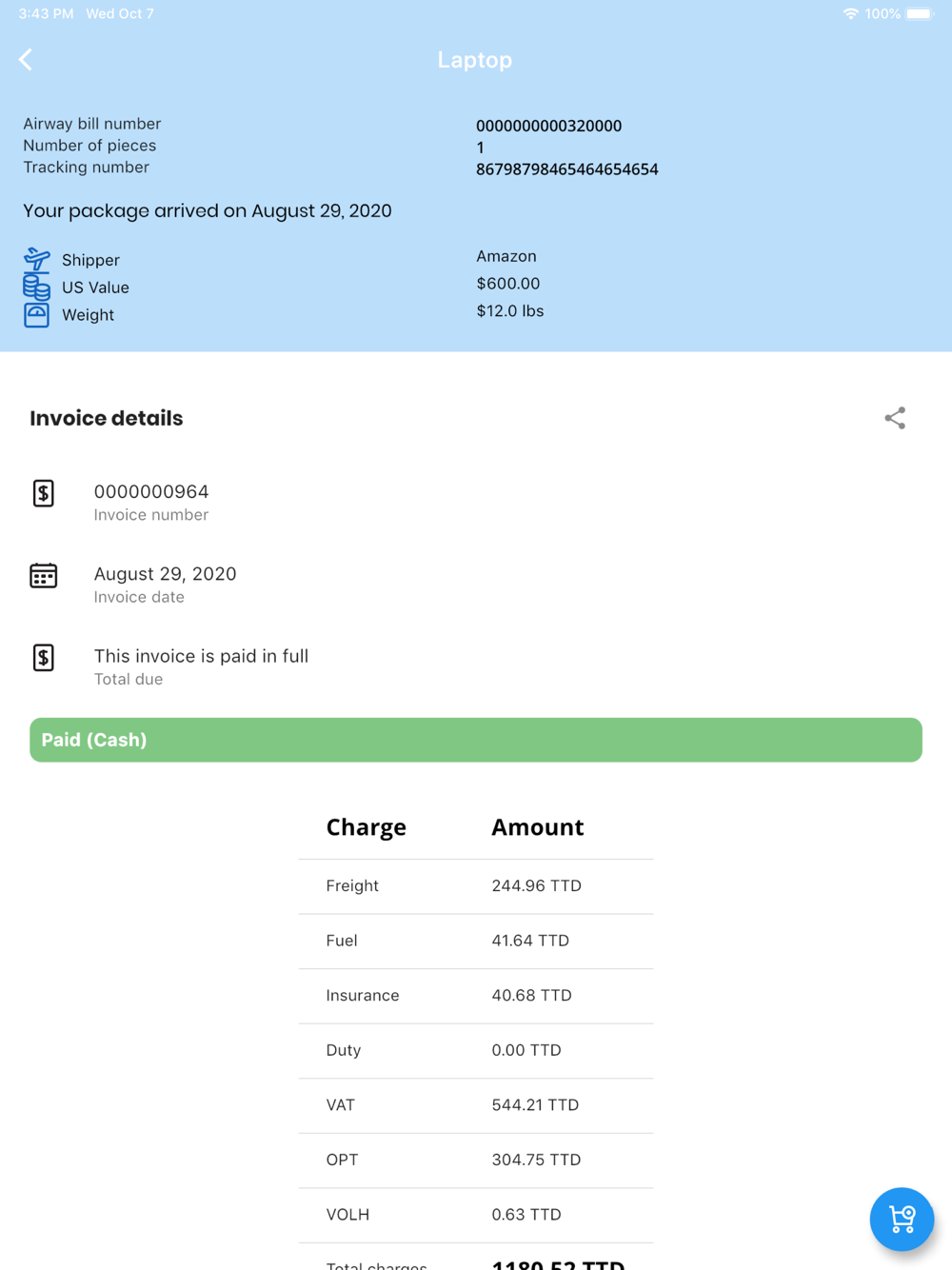
Task: Select the OPT amount 304.75 TTD
Action: click(536, 1160)
